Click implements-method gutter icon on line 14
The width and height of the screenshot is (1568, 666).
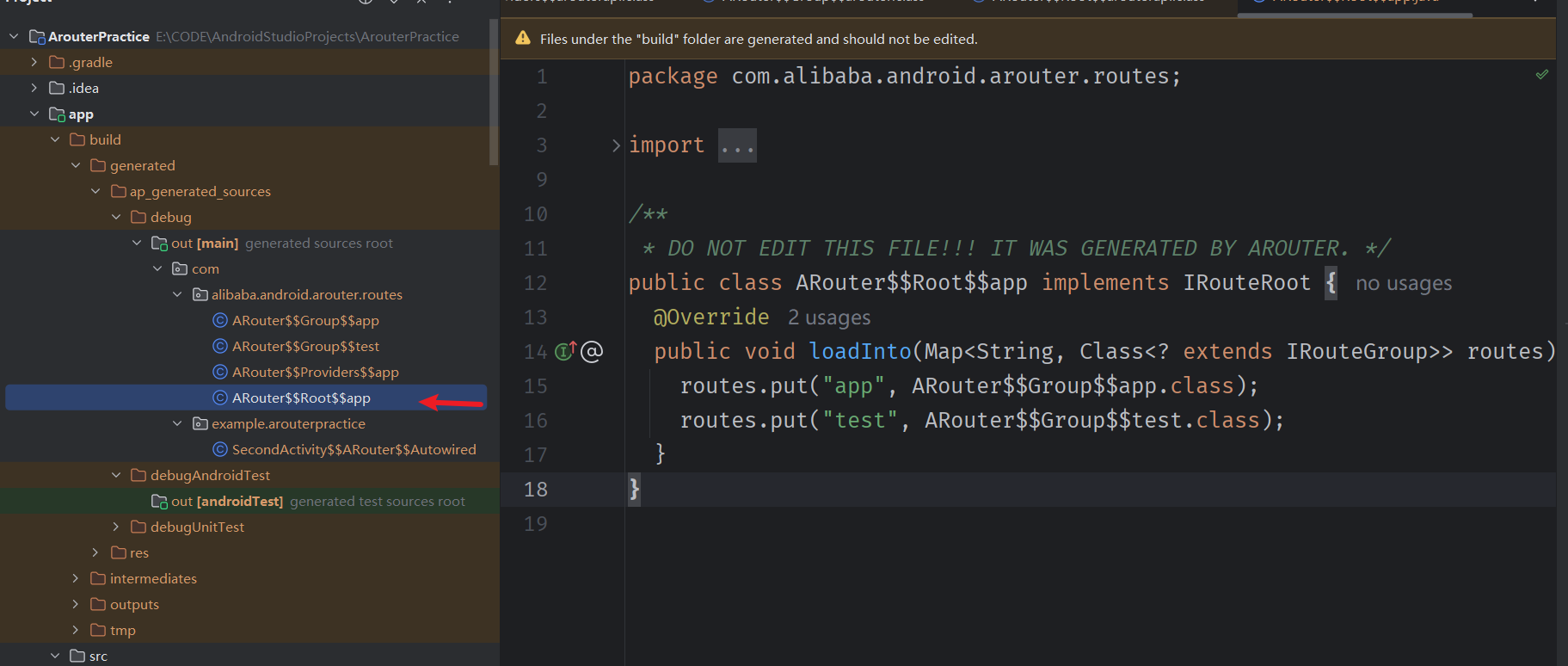(x=565, y=351)
